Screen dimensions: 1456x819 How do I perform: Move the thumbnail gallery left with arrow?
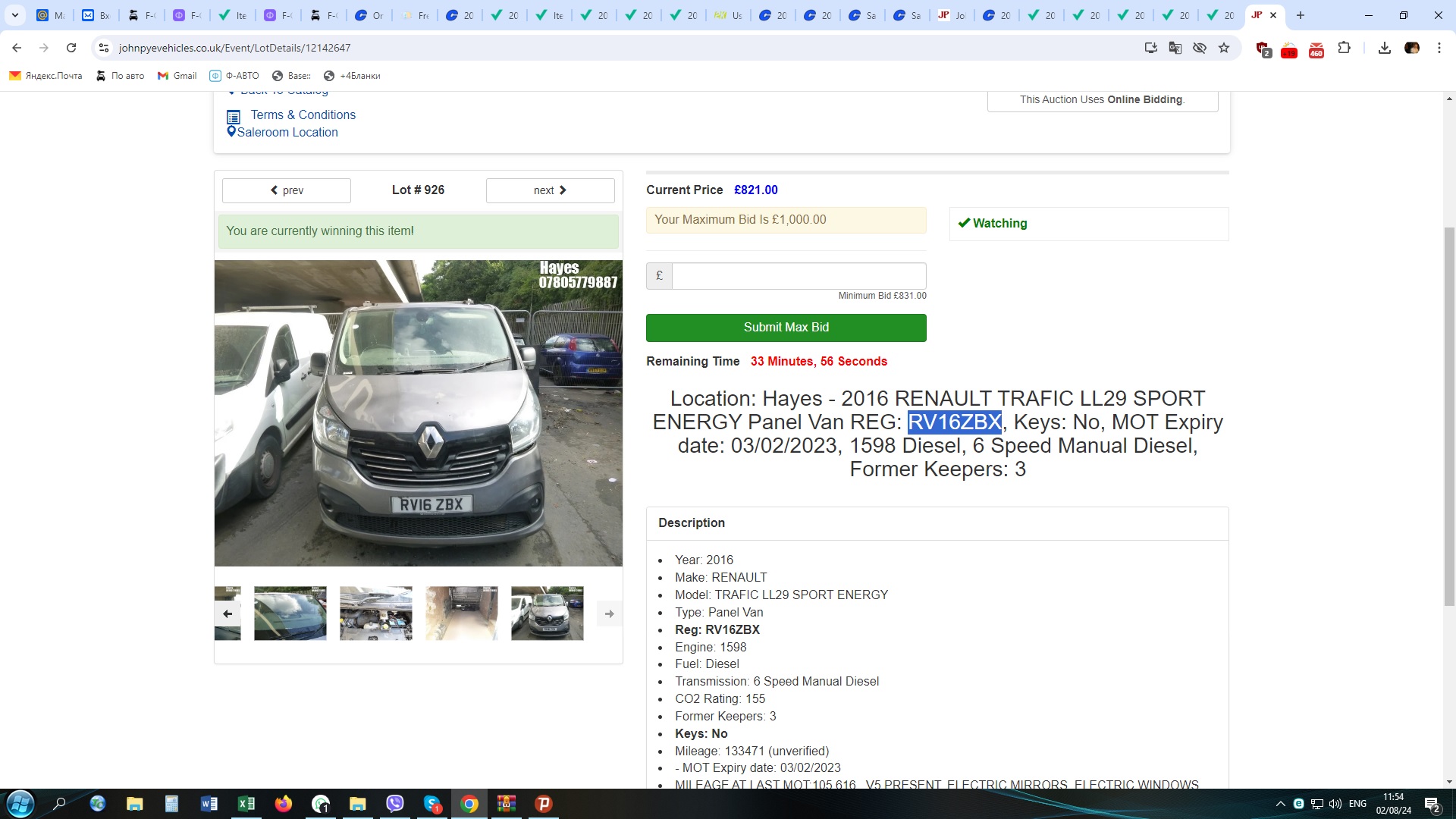pos(227,613)
